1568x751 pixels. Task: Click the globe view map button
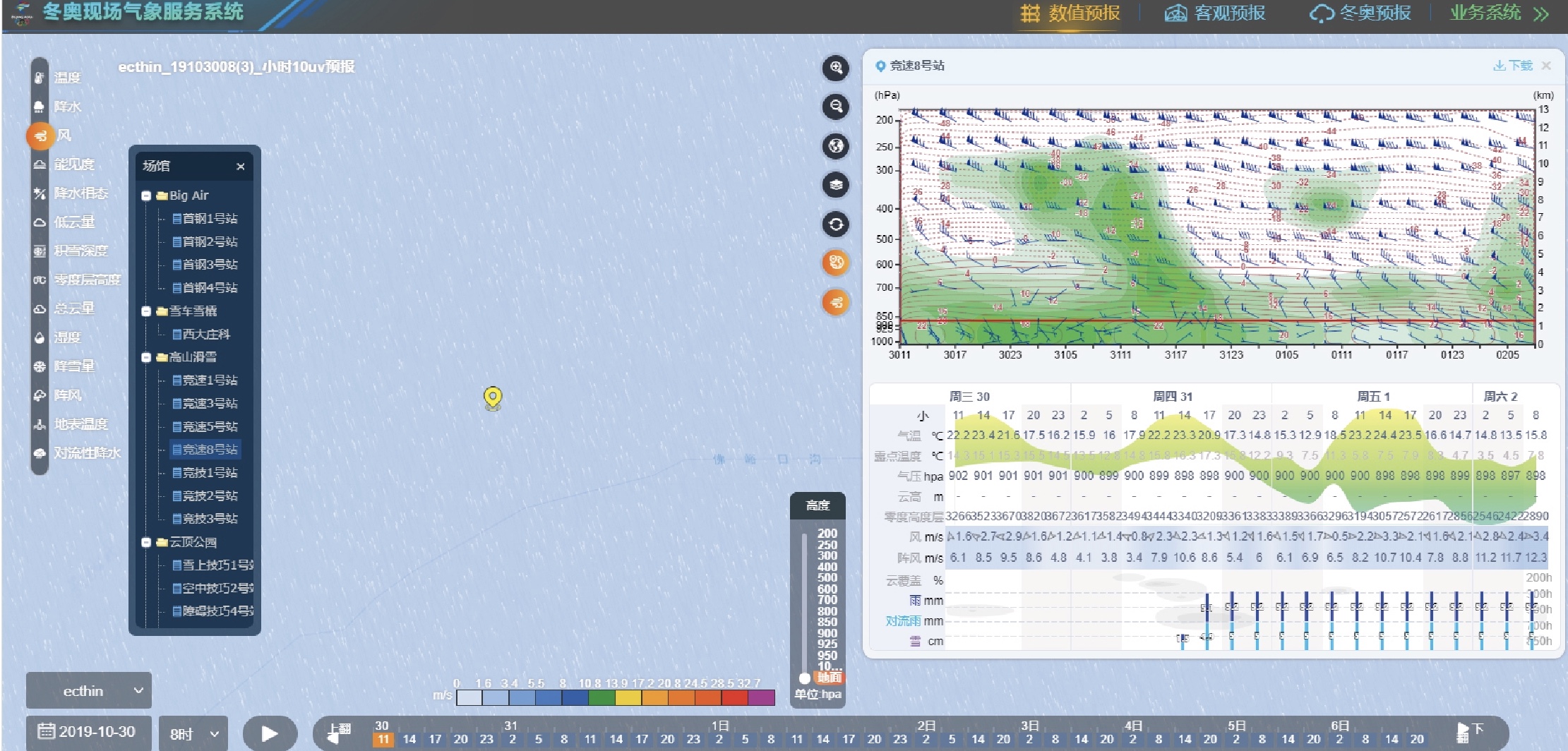coord(836,146)
